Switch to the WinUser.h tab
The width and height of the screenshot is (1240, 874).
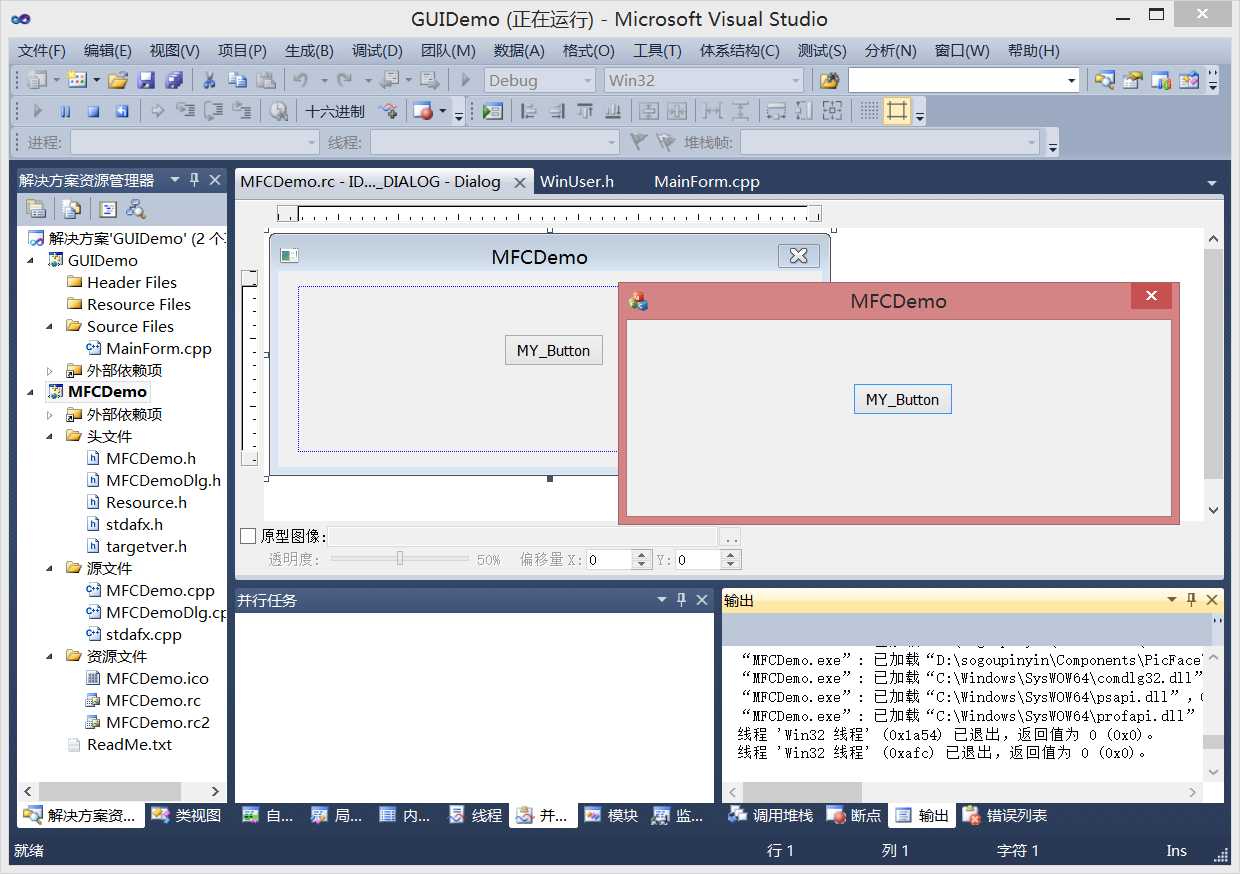[577, 182]
